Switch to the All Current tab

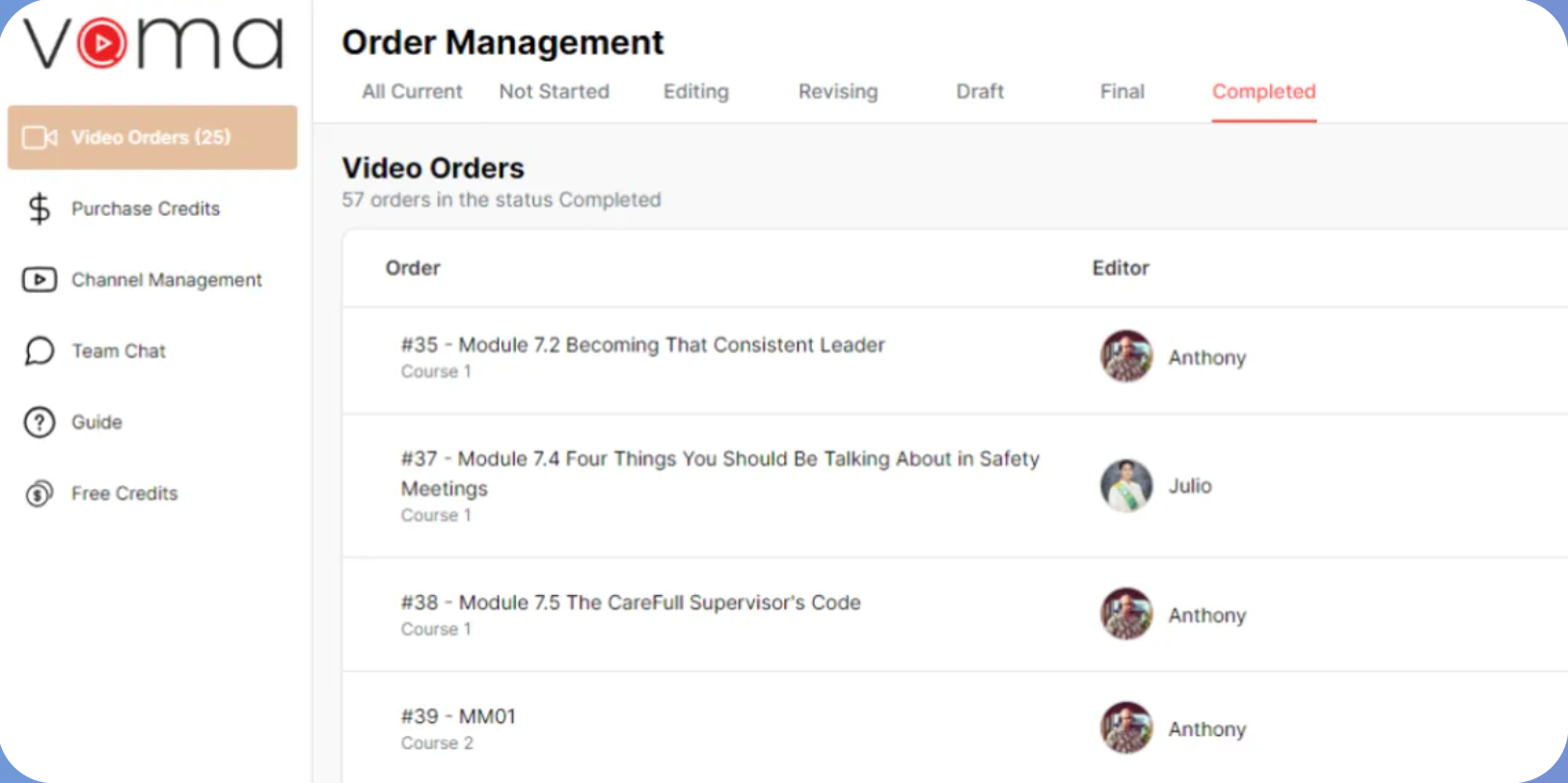click(412, 92)
